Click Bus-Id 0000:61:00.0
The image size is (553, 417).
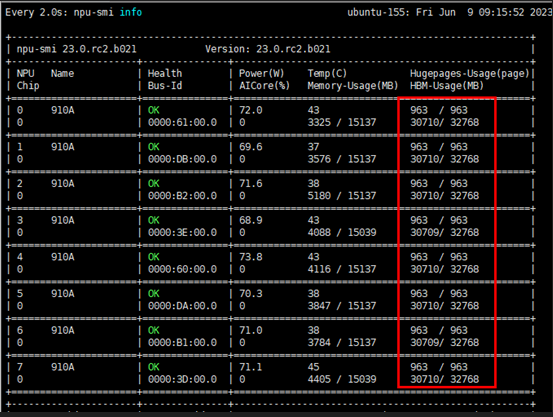[x=182, y=122]
